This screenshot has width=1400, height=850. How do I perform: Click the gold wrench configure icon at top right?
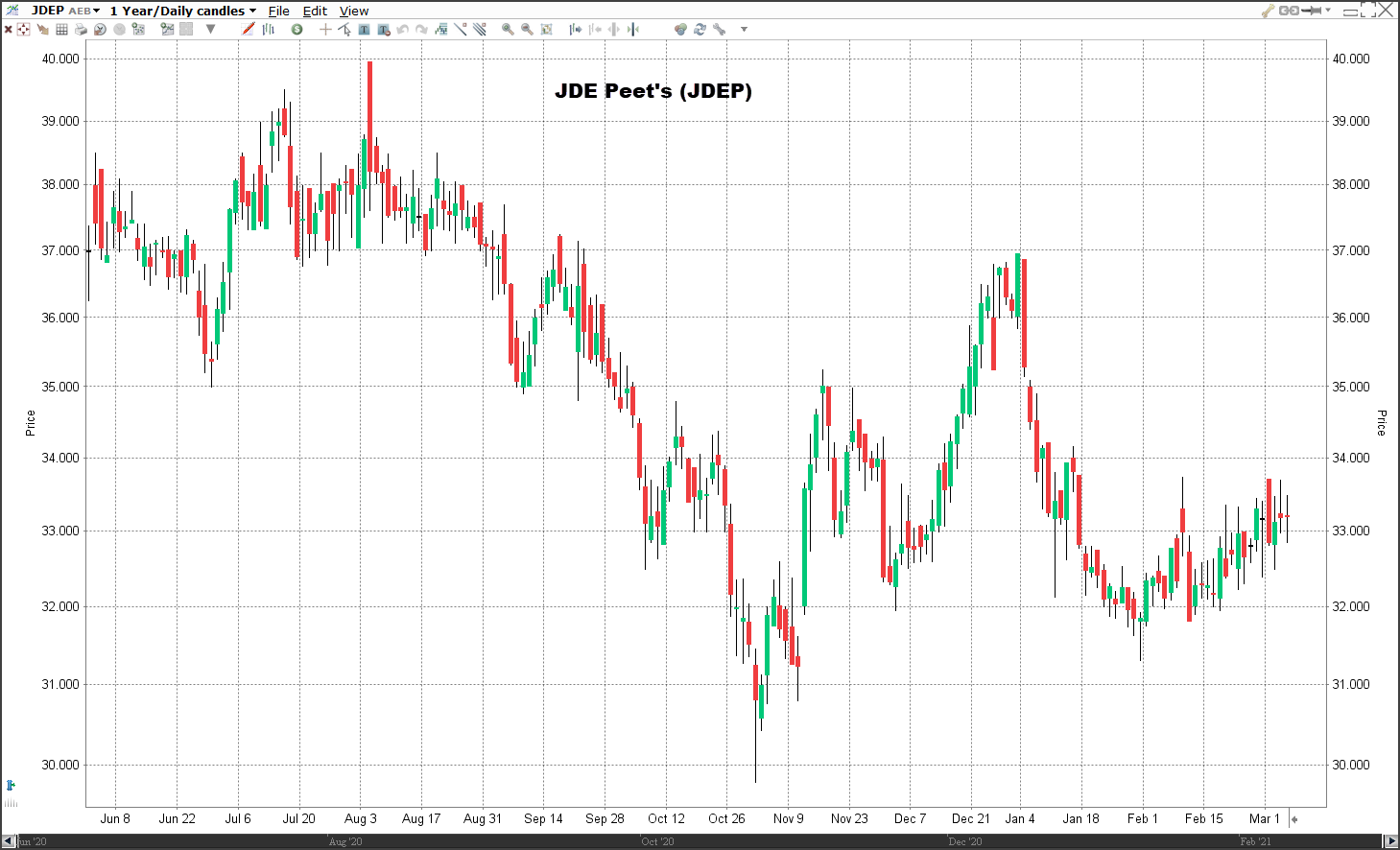1268,11
